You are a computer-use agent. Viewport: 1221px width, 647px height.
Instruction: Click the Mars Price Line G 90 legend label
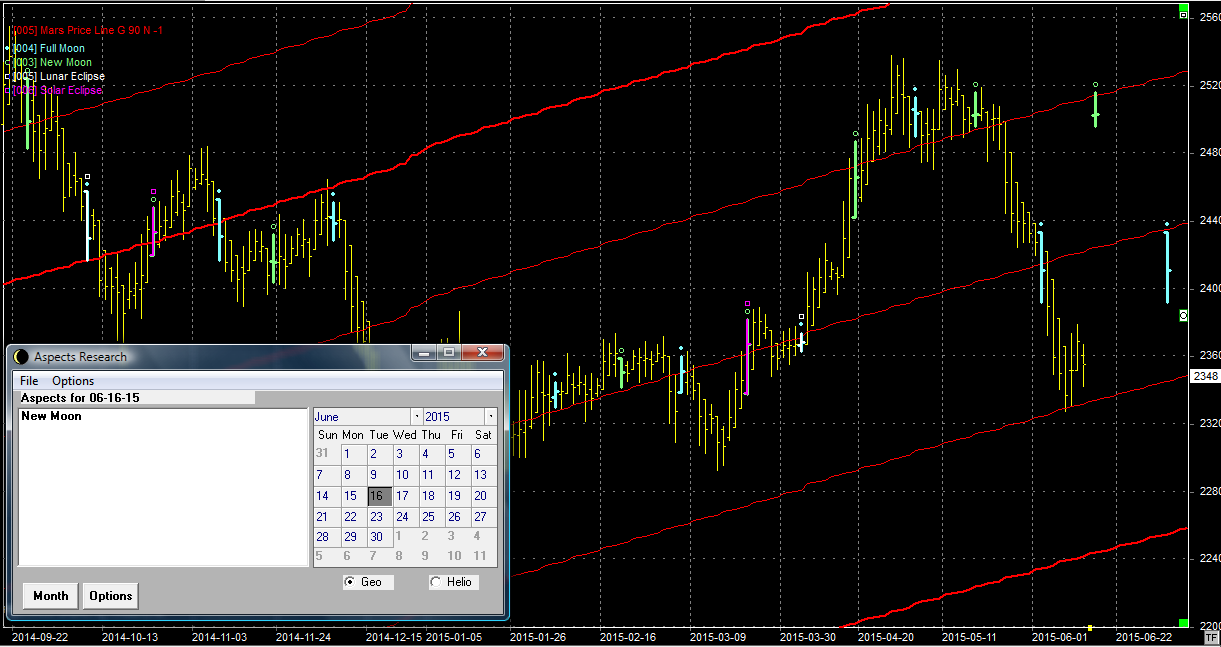click(x=88, y=31)
